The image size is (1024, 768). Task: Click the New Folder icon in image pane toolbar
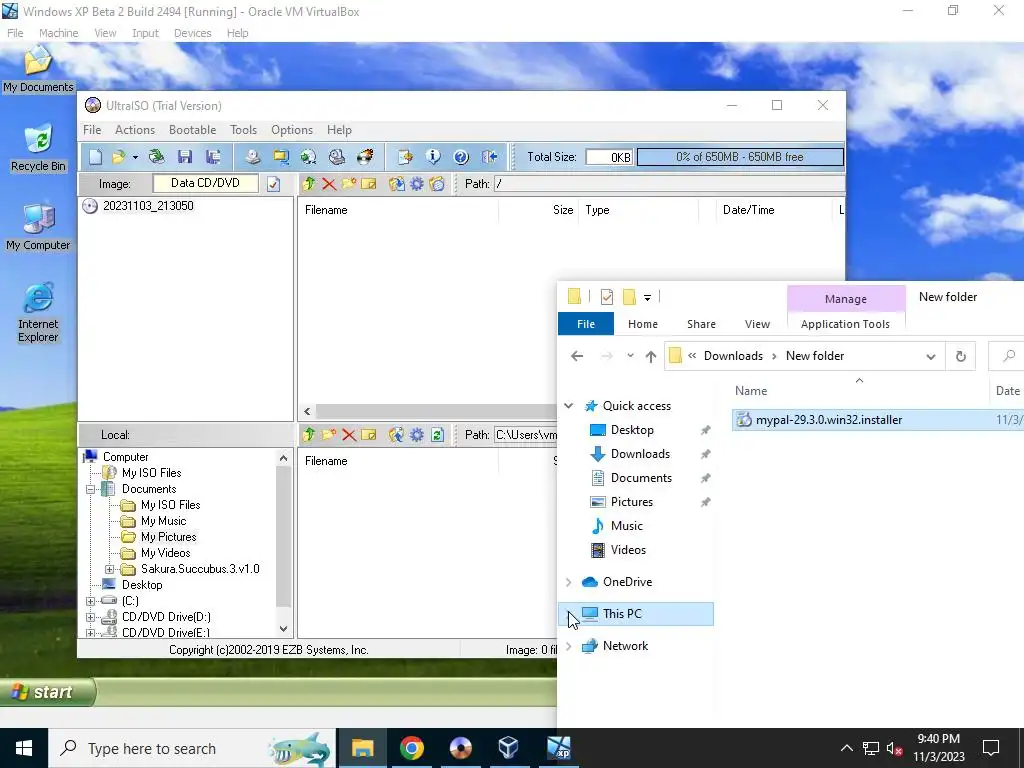pos(349,184)
